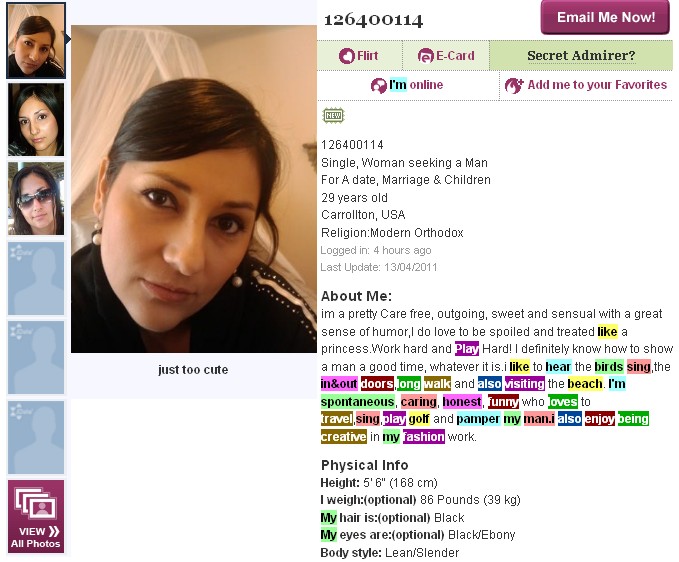679x562 pixels.
Task: Click the green NEW badge icon
Action: click(x=333, y=116)
